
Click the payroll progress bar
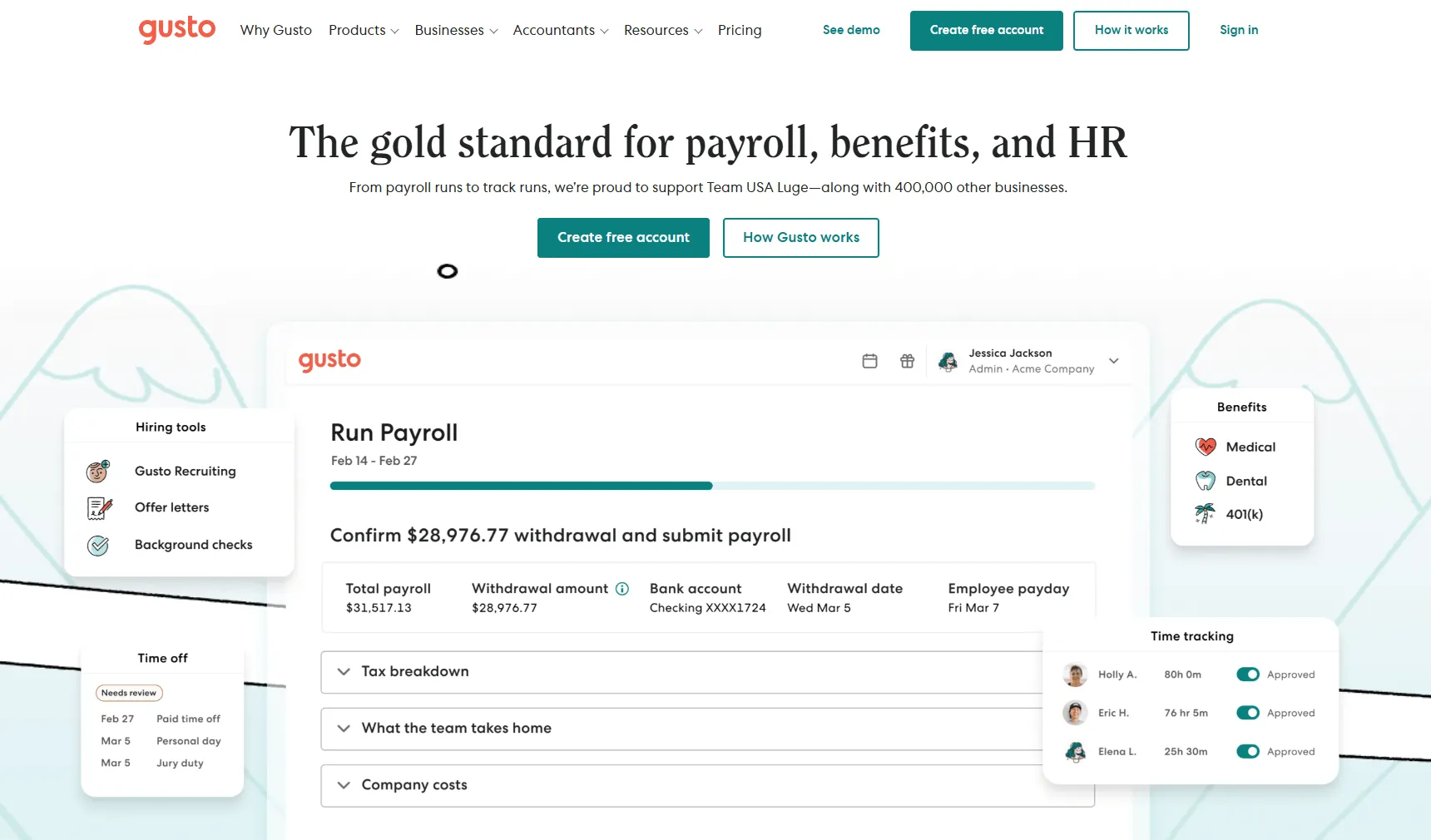[x=712, y=486]
